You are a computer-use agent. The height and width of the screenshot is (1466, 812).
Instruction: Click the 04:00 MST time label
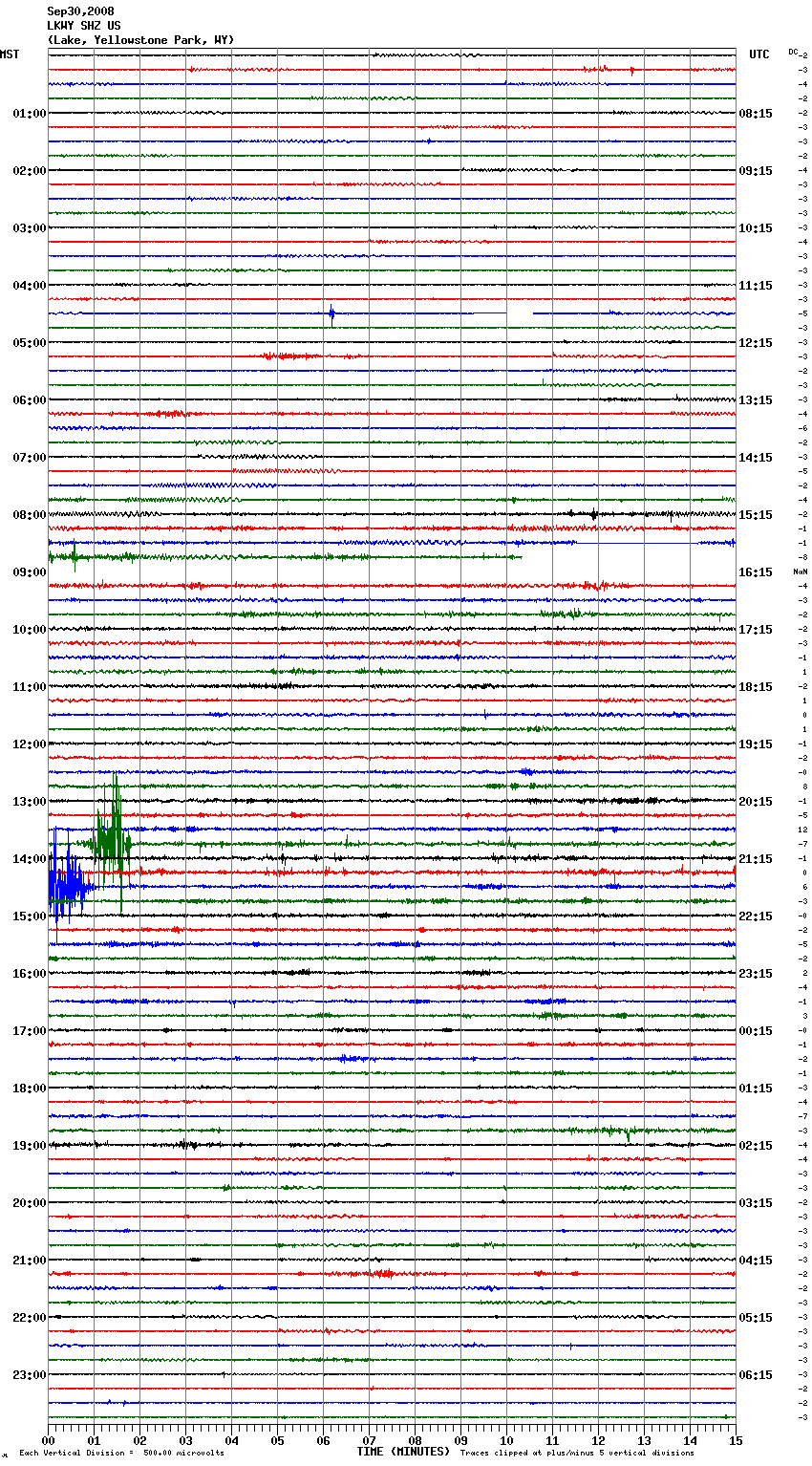tap(30, 286)
